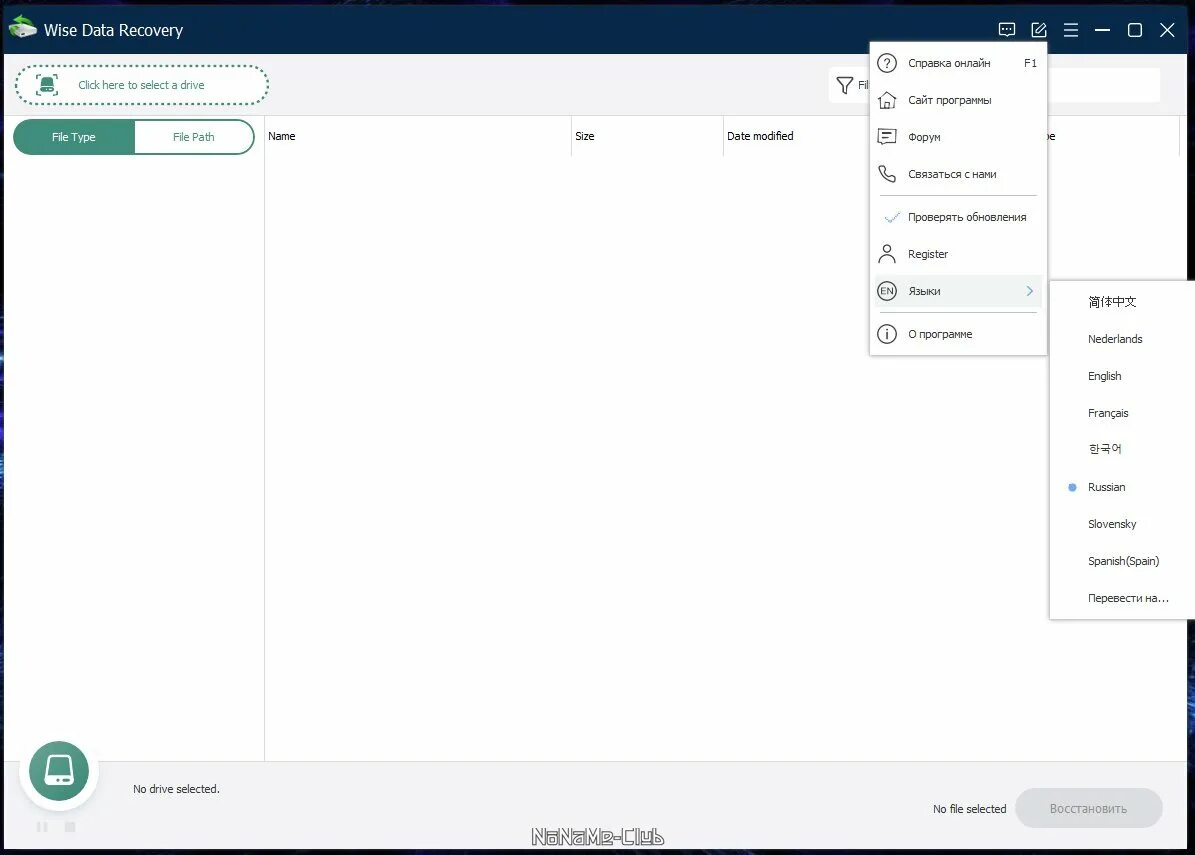Expand the Языки submenu chevron
The image size is (1195, 855).
pyautogui.click(x=1028, y=291)
